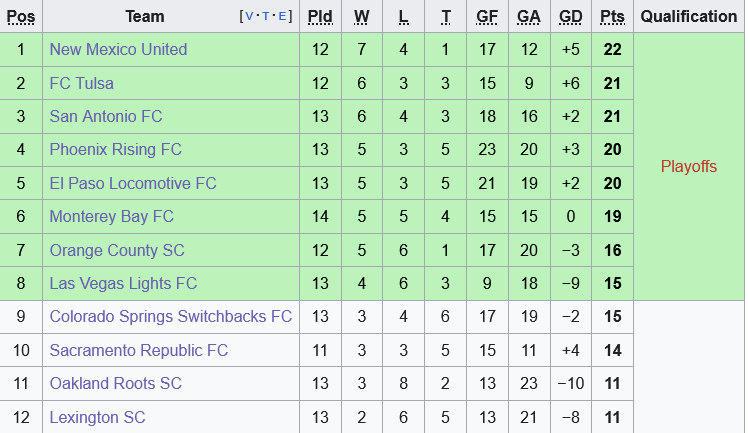
Task: Open the Orange County SC link
Action: coord(117,250)
